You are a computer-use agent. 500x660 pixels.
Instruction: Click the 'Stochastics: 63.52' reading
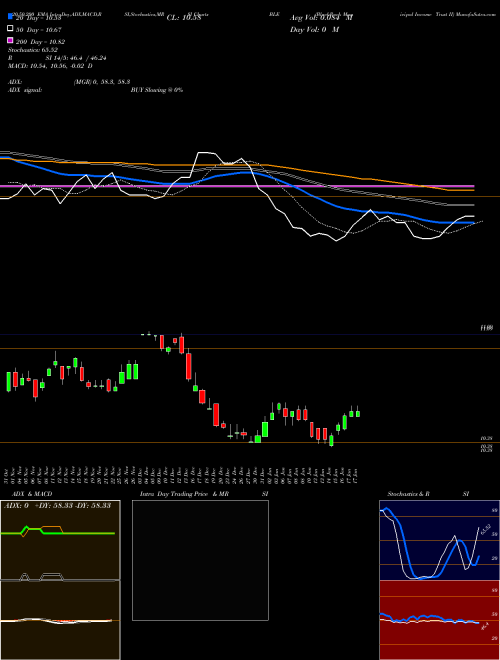[x=32, y=50]
